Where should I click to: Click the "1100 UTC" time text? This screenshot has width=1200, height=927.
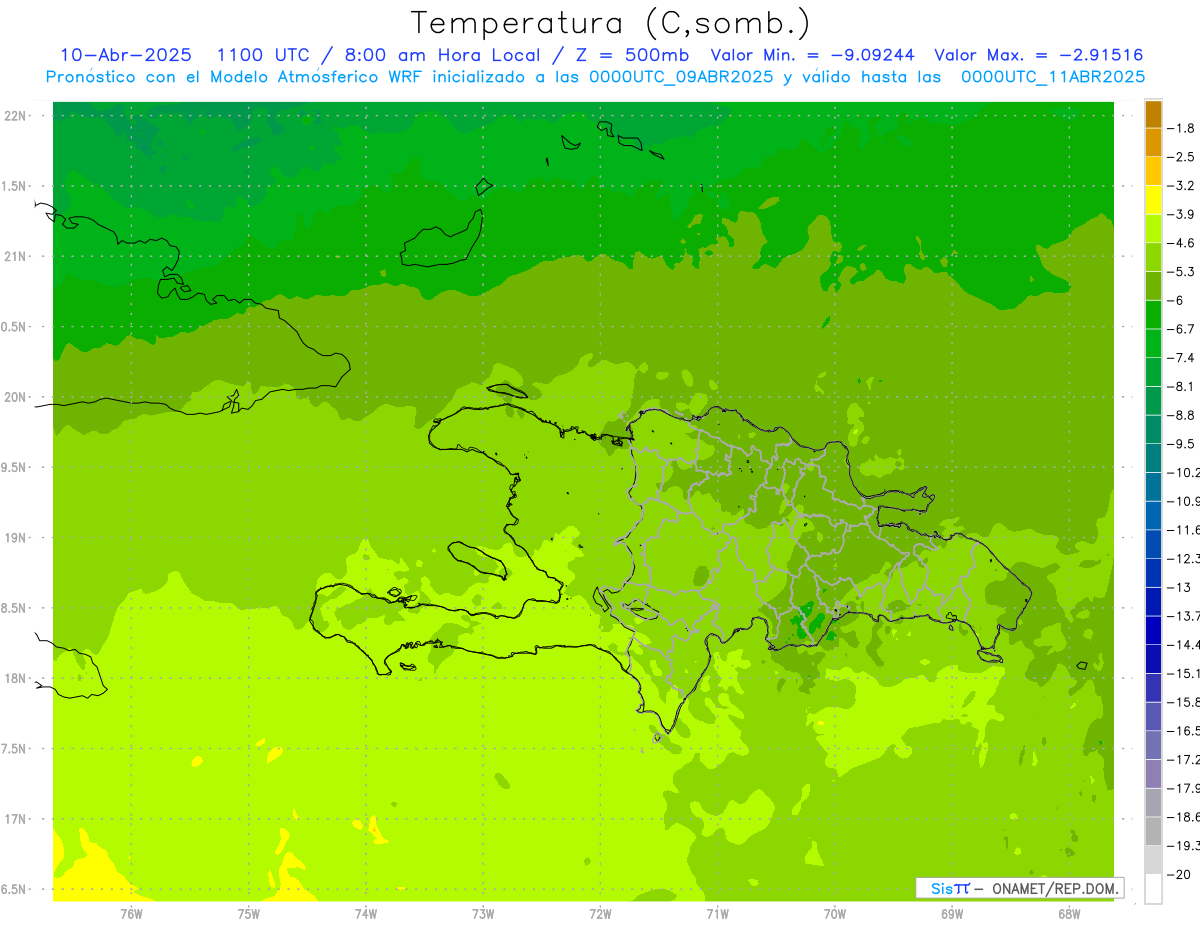(264, 55)
